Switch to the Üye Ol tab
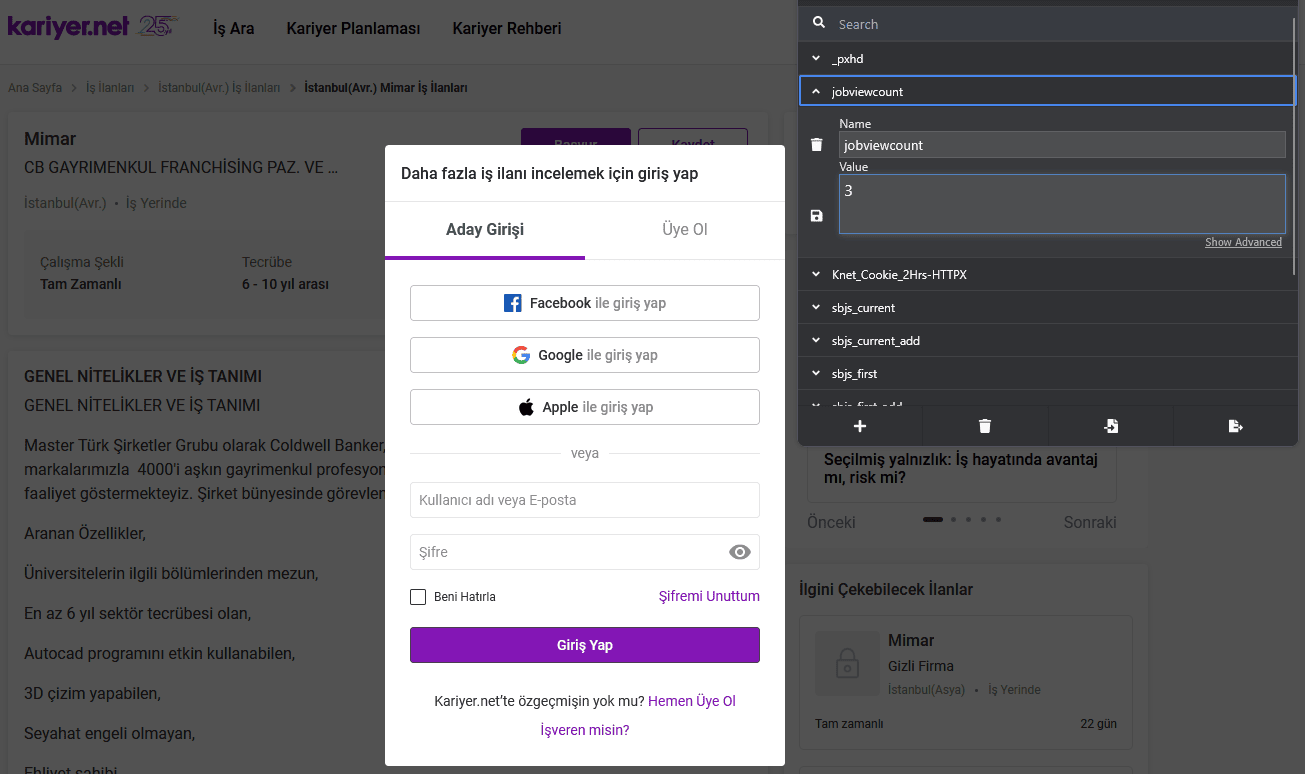 point(684,230)
